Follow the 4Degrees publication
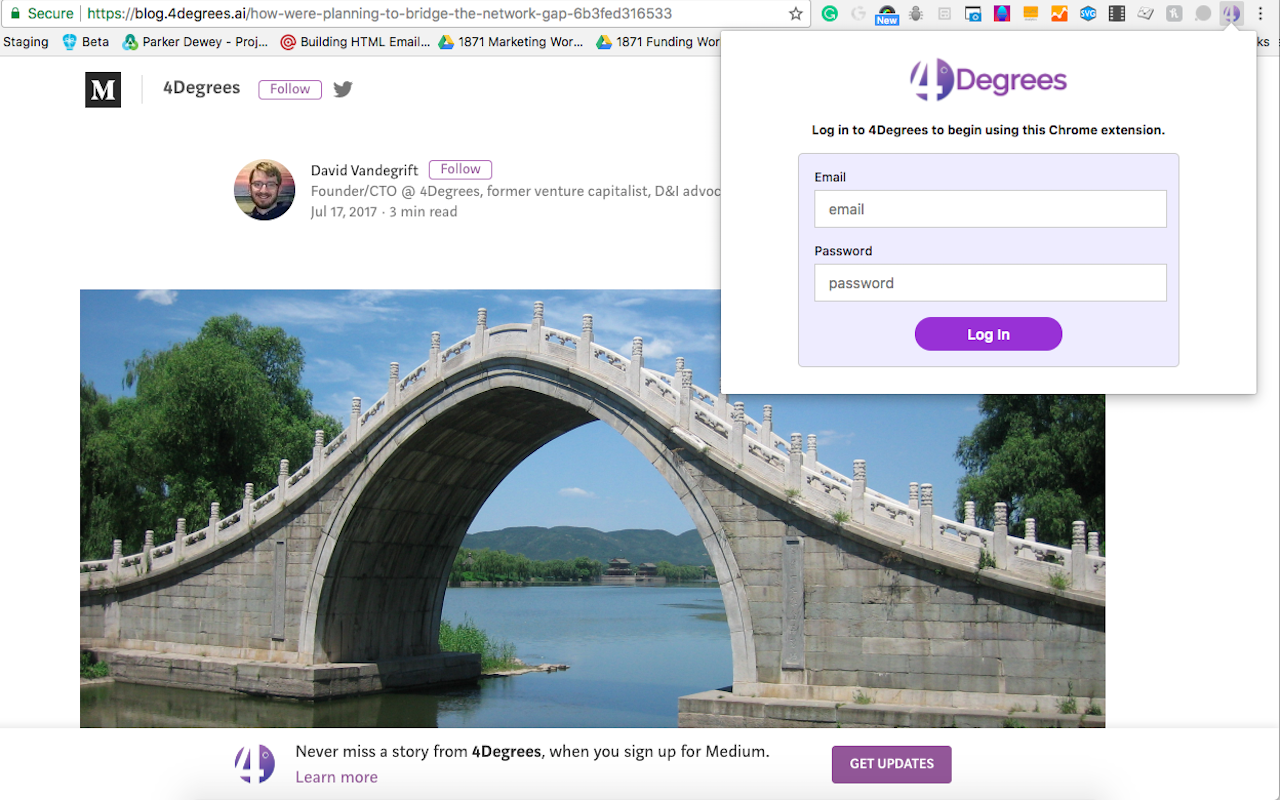Image resolution: width=1280 pixels, height=800 pixels. pos(290,89)
